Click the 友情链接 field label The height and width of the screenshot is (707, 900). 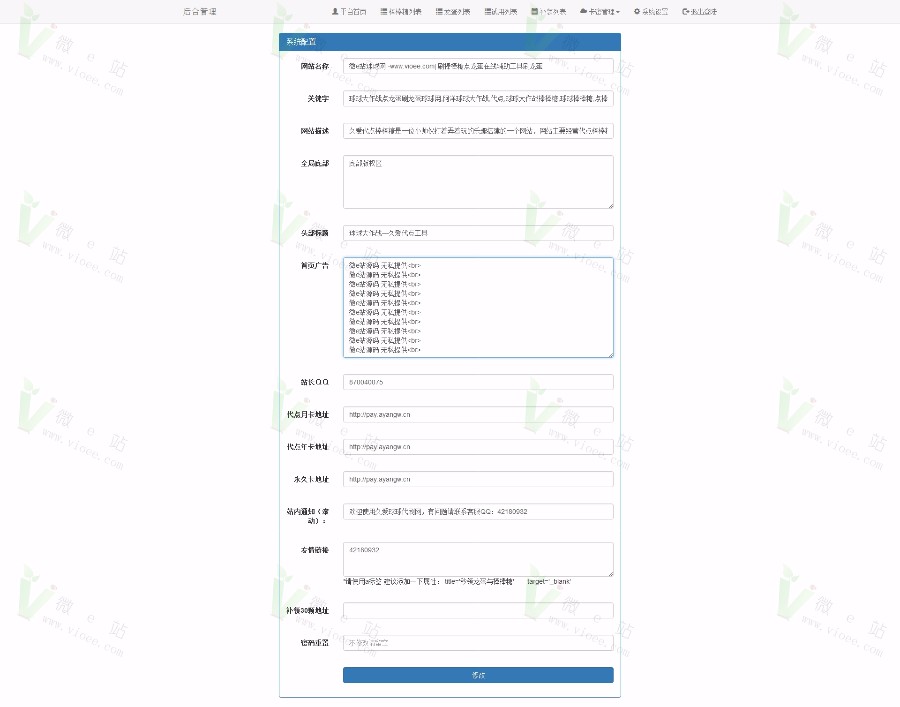coord(315,550)
